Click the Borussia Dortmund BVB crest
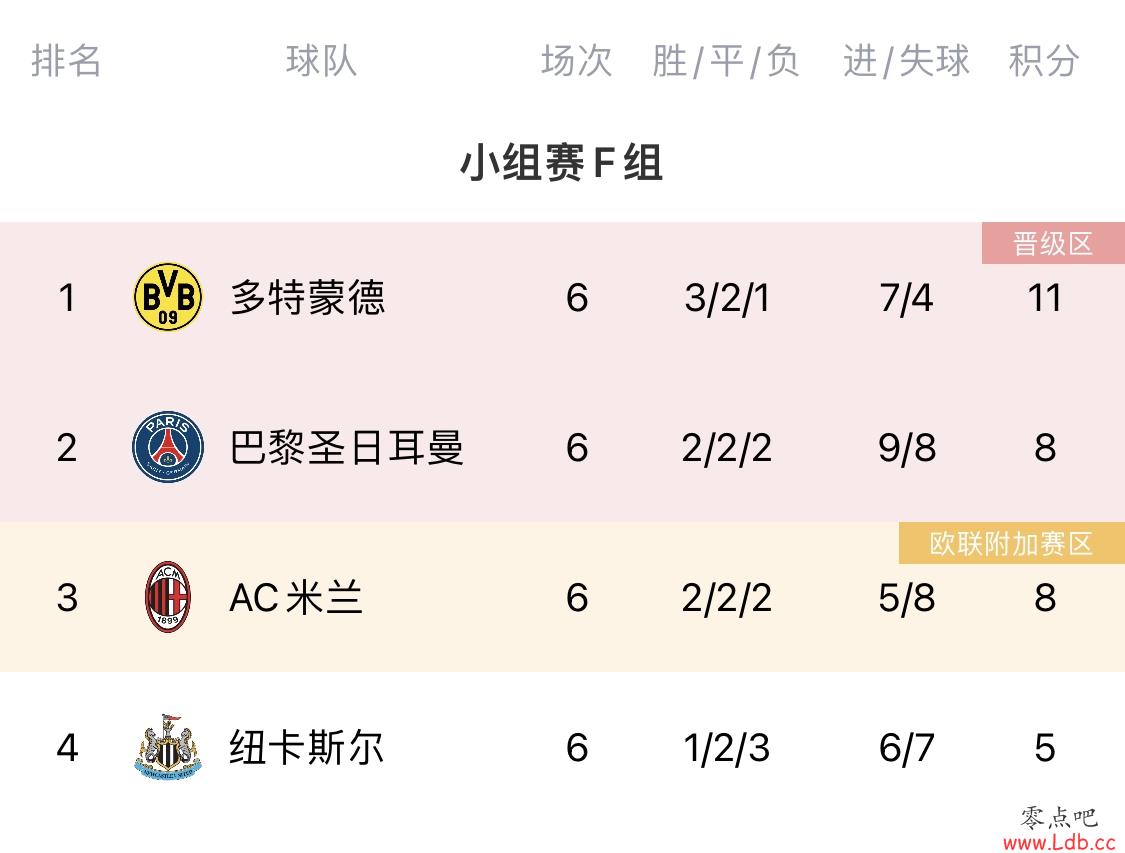1125x853 pixels. coord(168,296)
